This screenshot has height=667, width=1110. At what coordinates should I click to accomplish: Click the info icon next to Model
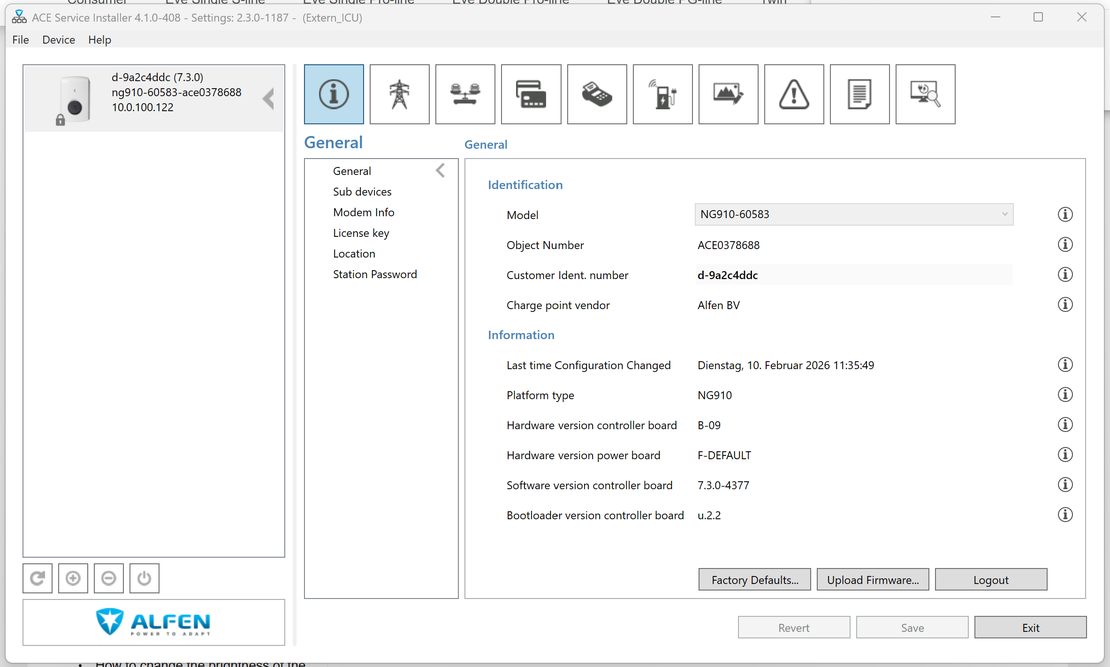tap(1065, 215)
